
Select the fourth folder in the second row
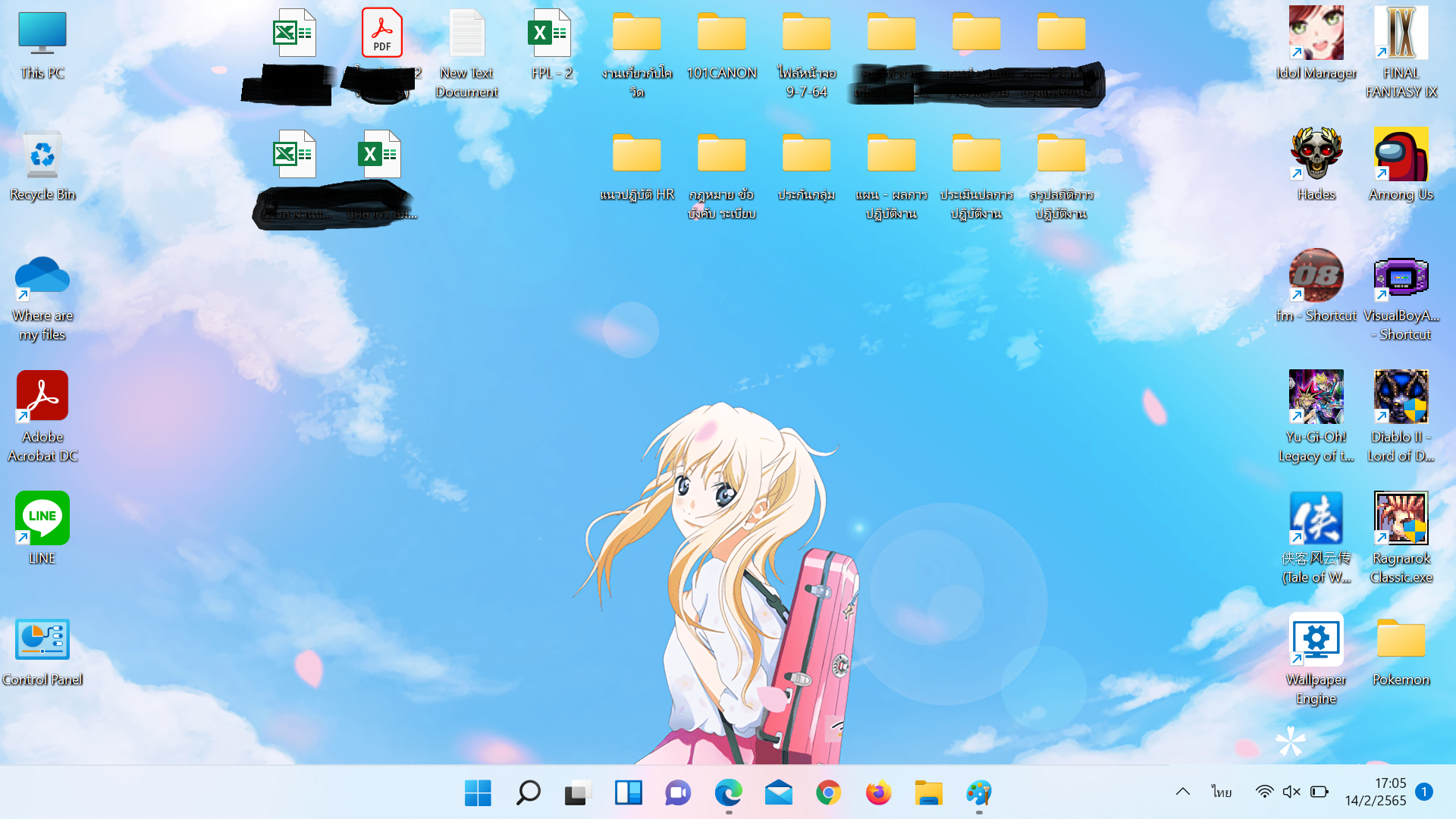(891, 176)
